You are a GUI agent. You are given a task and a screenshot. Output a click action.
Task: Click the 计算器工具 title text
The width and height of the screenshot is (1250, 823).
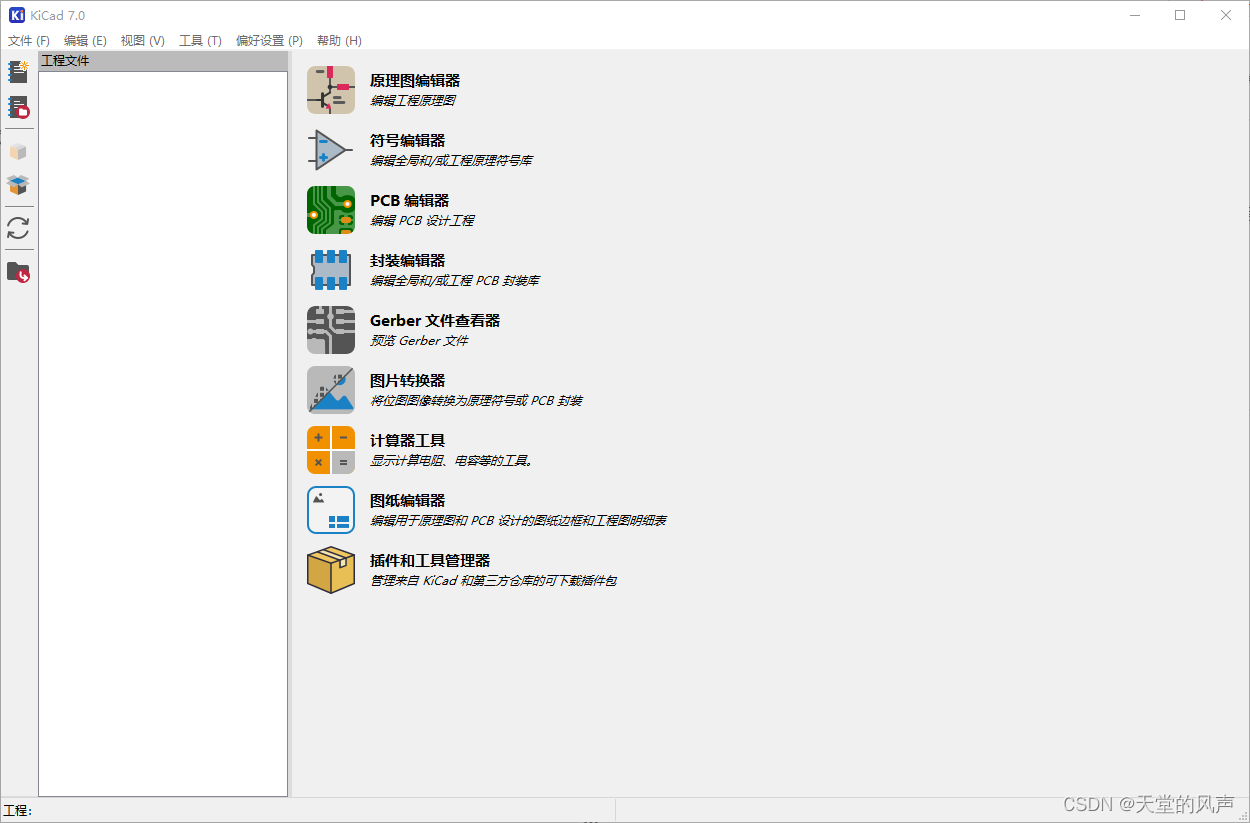[x=408, y=441]
